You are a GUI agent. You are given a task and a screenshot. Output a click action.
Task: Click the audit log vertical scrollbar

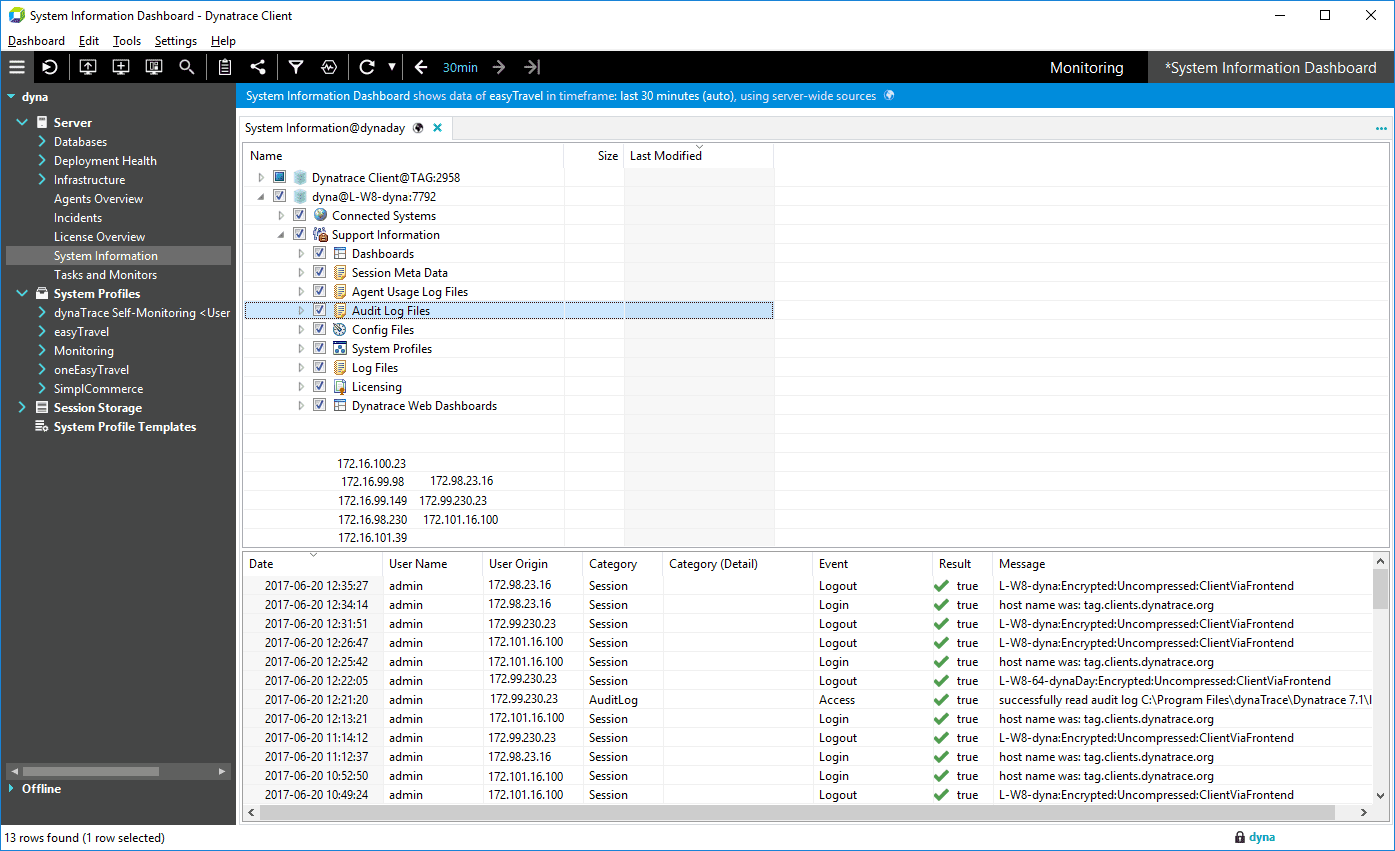[1380, 589]
